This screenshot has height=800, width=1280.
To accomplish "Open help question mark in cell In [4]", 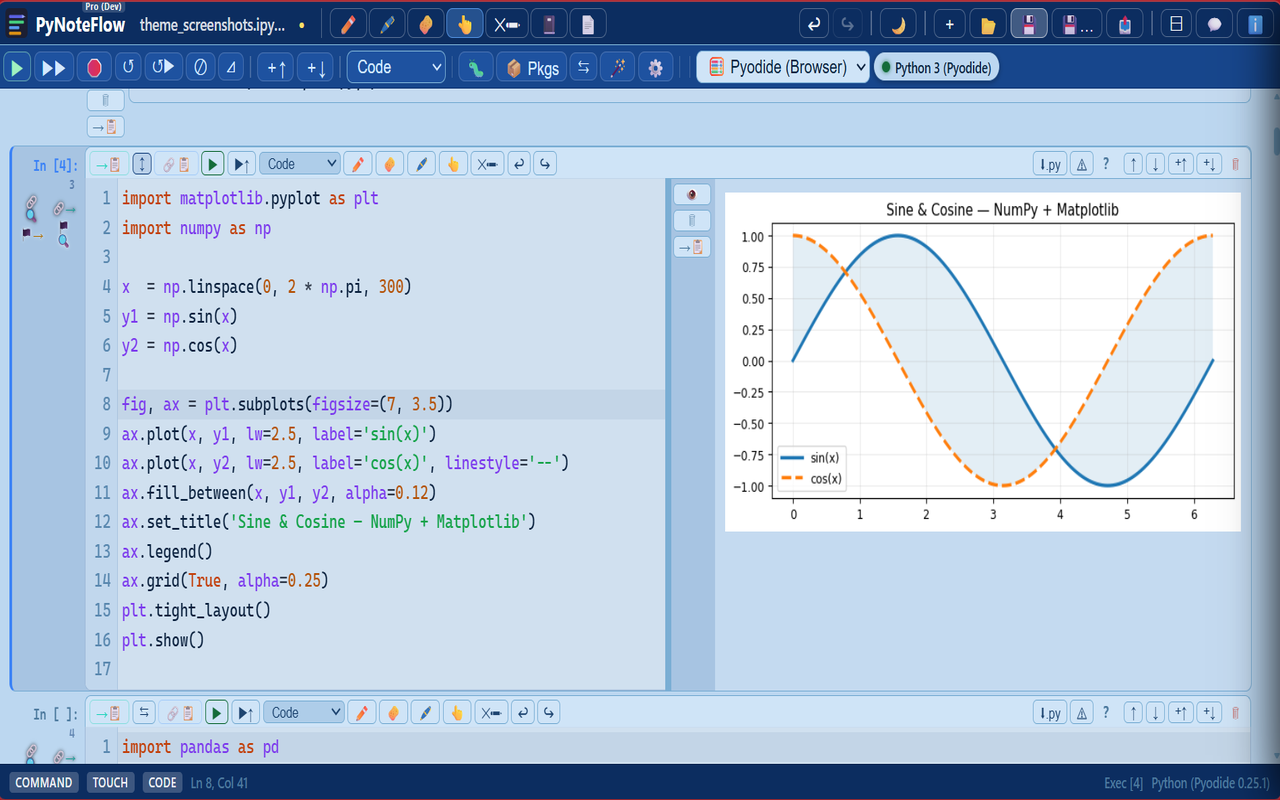I will coord(1106,164).
